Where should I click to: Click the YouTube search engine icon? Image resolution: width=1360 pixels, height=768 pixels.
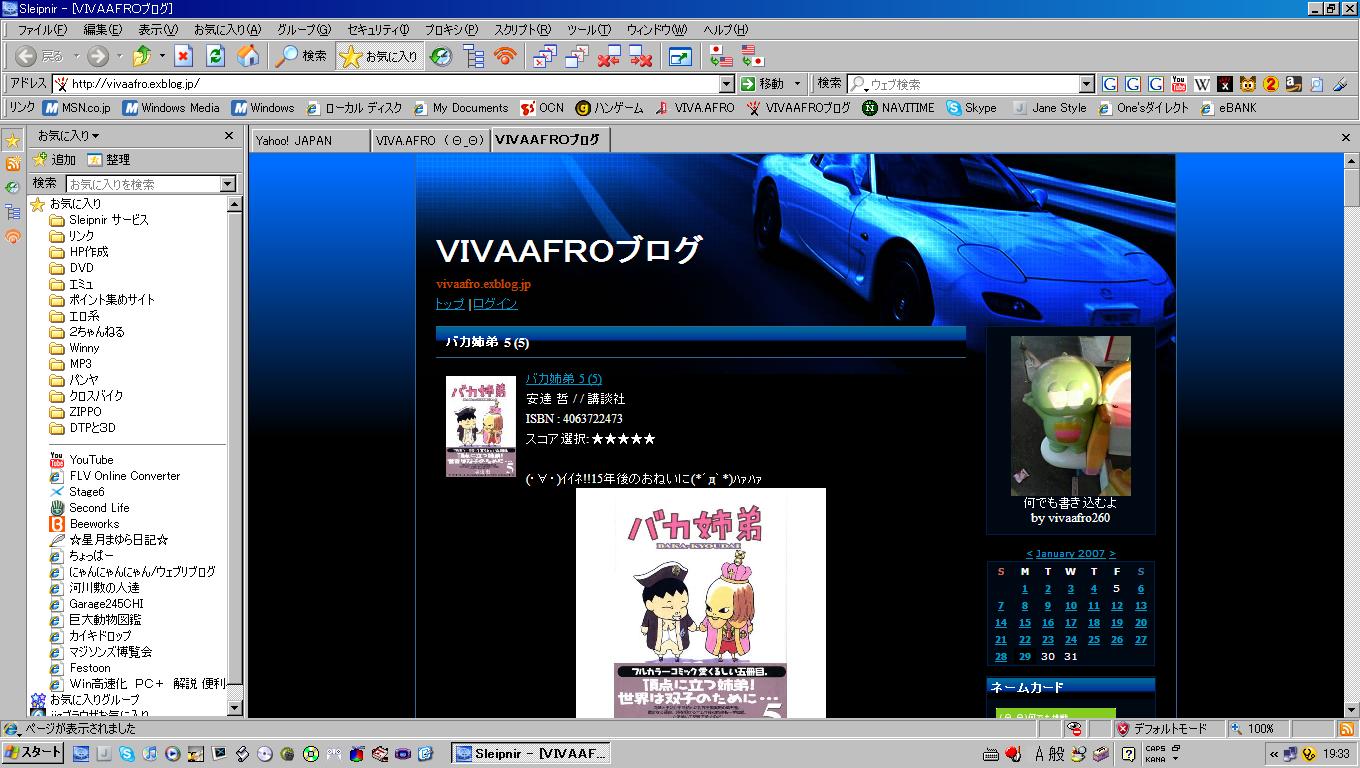pyautogui.click(x=1179, y=84)
